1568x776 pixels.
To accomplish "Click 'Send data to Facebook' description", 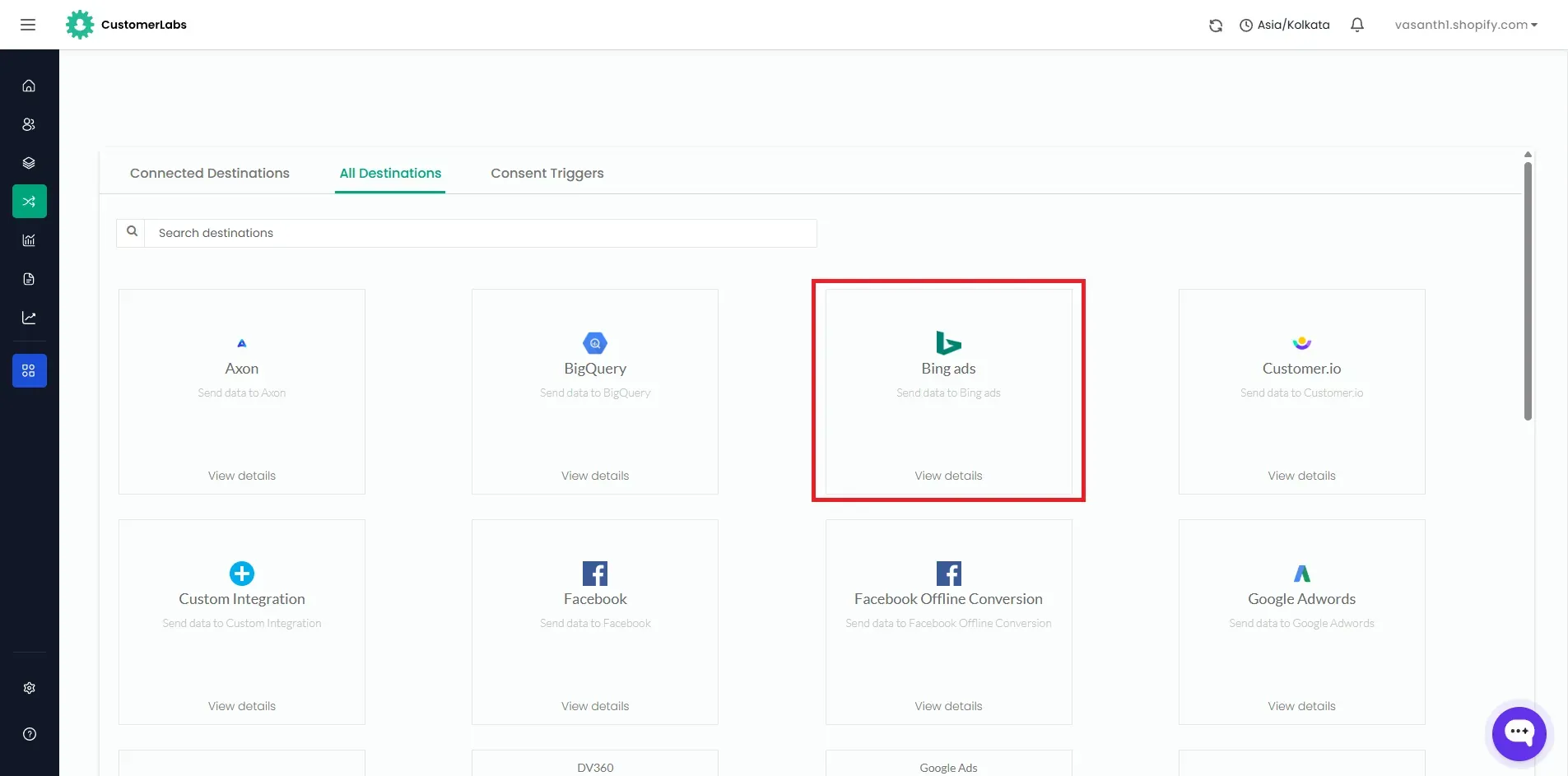I will click(595, 623).
